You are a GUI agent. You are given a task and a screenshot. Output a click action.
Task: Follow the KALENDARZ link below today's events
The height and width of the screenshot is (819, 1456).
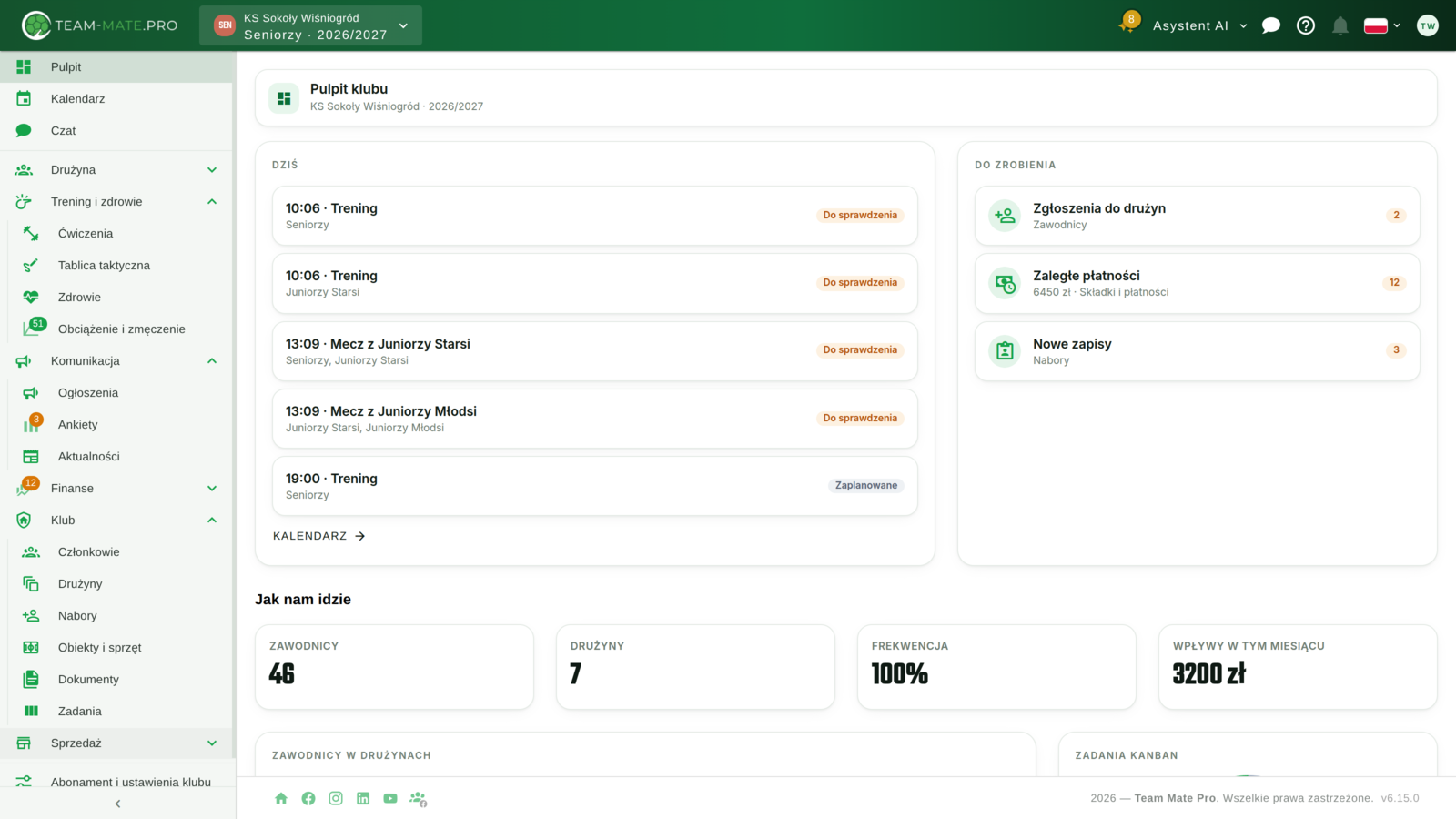pos(319,536)
